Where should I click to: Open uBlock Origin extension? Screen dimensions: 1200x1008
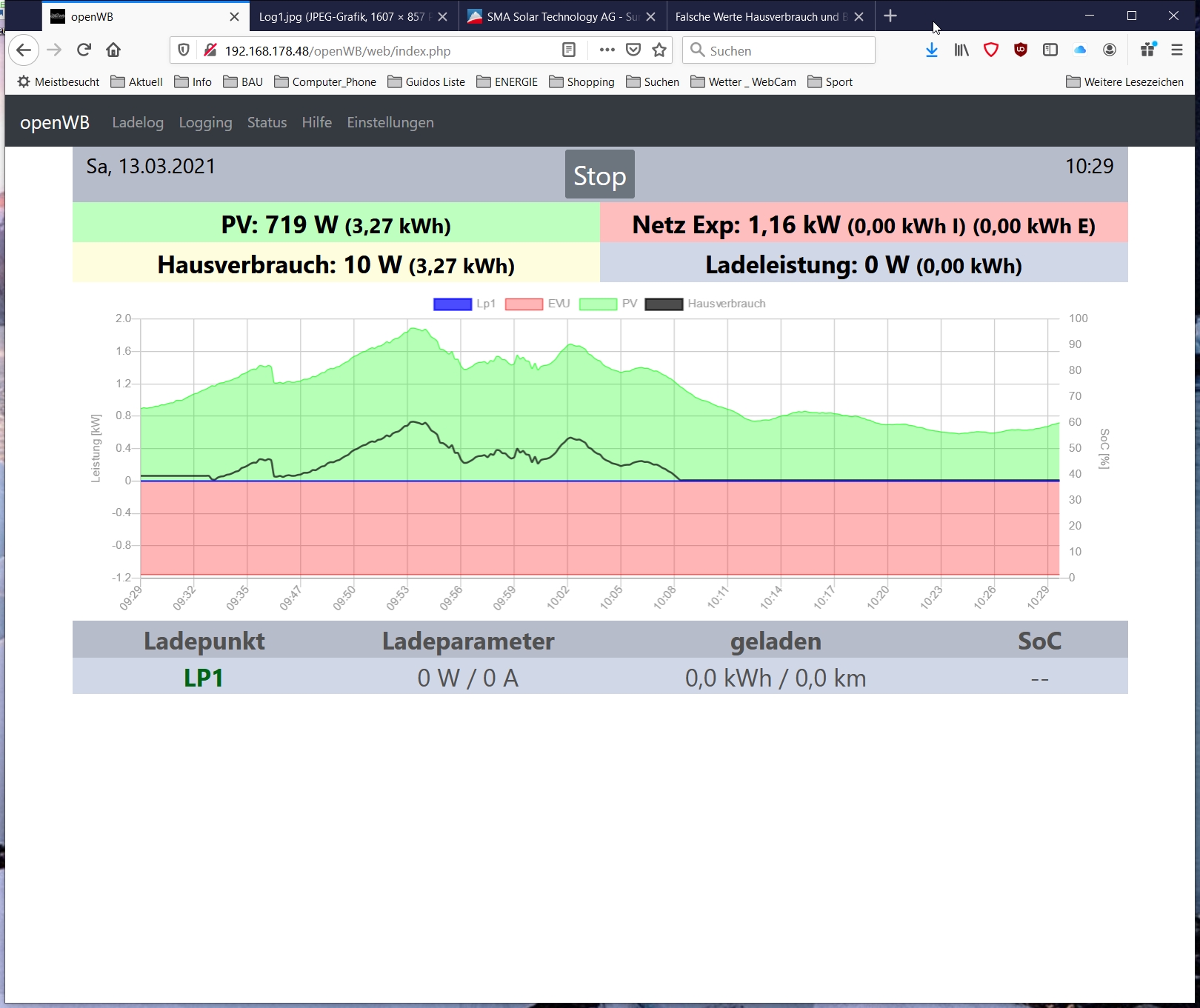pos(1021,50)
